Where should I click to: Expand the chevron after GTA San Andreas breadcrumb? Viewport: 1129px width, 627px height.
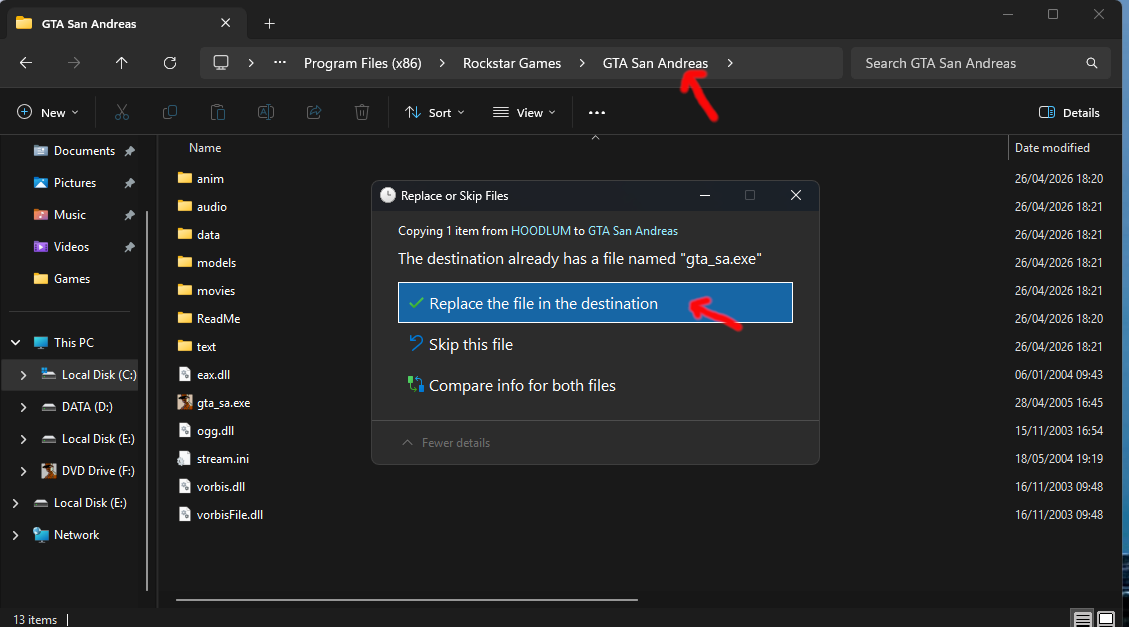coord(730,63)
